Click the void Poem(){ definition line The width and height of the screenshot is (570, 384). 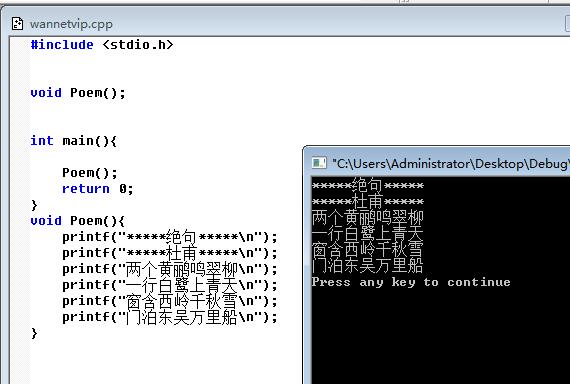[78, 221]
